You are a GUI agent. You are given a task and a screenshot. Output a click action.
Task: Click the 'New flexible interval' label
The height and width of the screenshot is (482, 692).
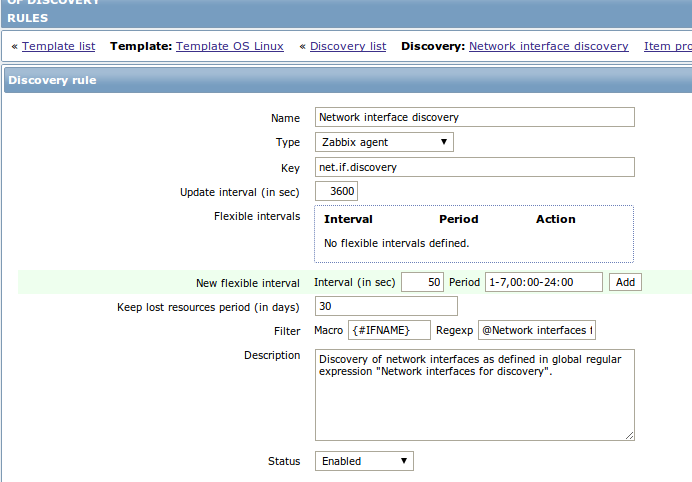(x=248, y=283)
